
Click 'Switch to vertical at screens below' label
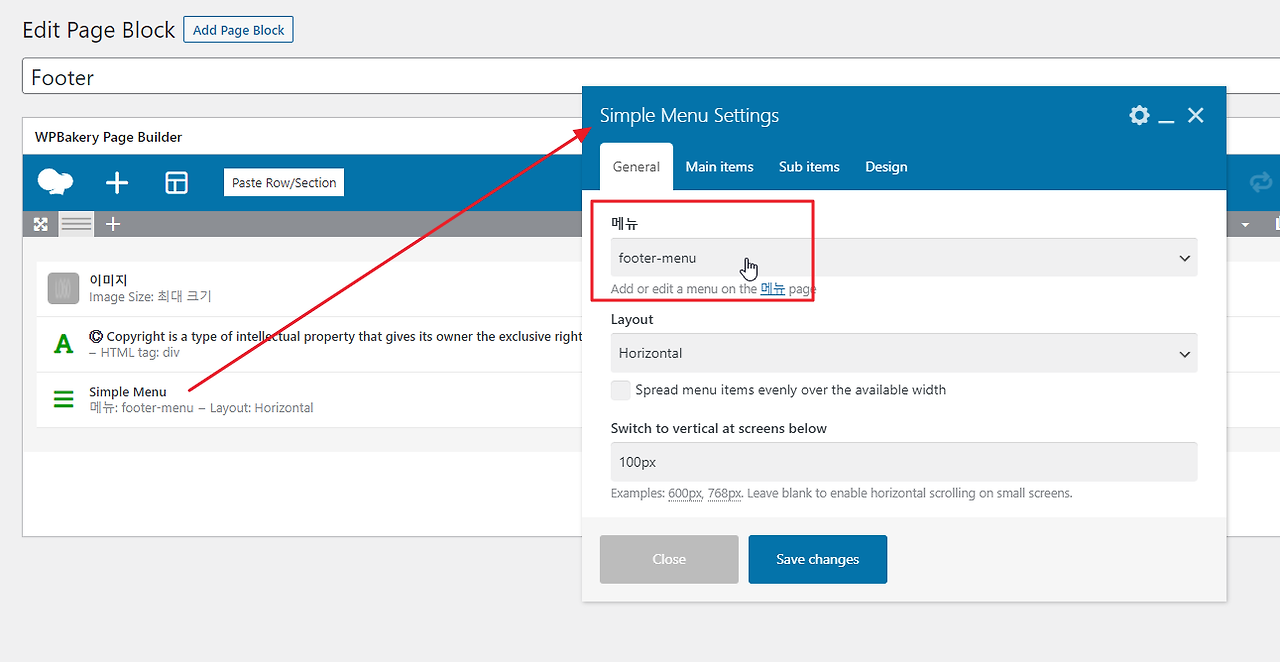point(719,428)
